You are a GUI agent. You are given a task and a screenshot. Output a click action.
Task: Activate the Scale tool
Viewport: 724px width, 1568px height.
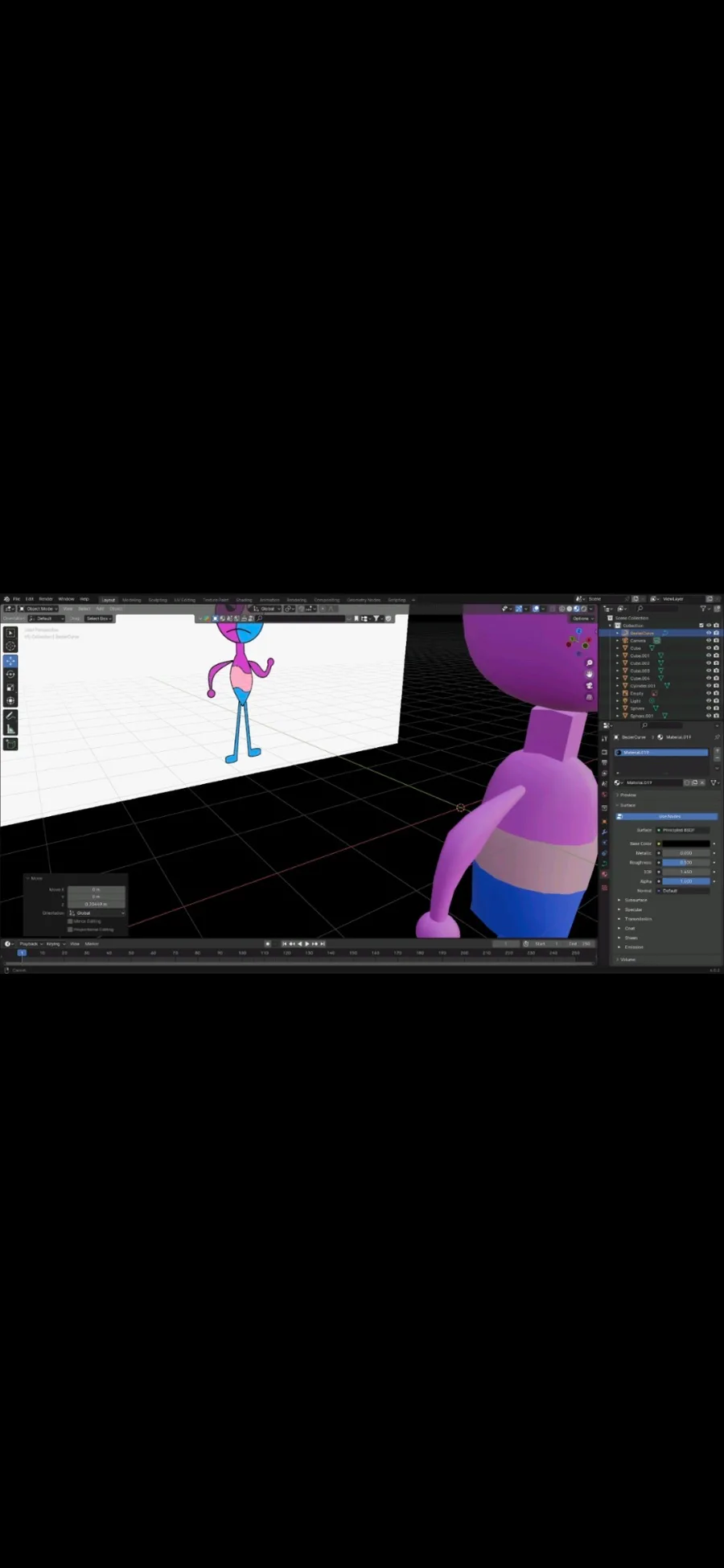pos(10,688)
